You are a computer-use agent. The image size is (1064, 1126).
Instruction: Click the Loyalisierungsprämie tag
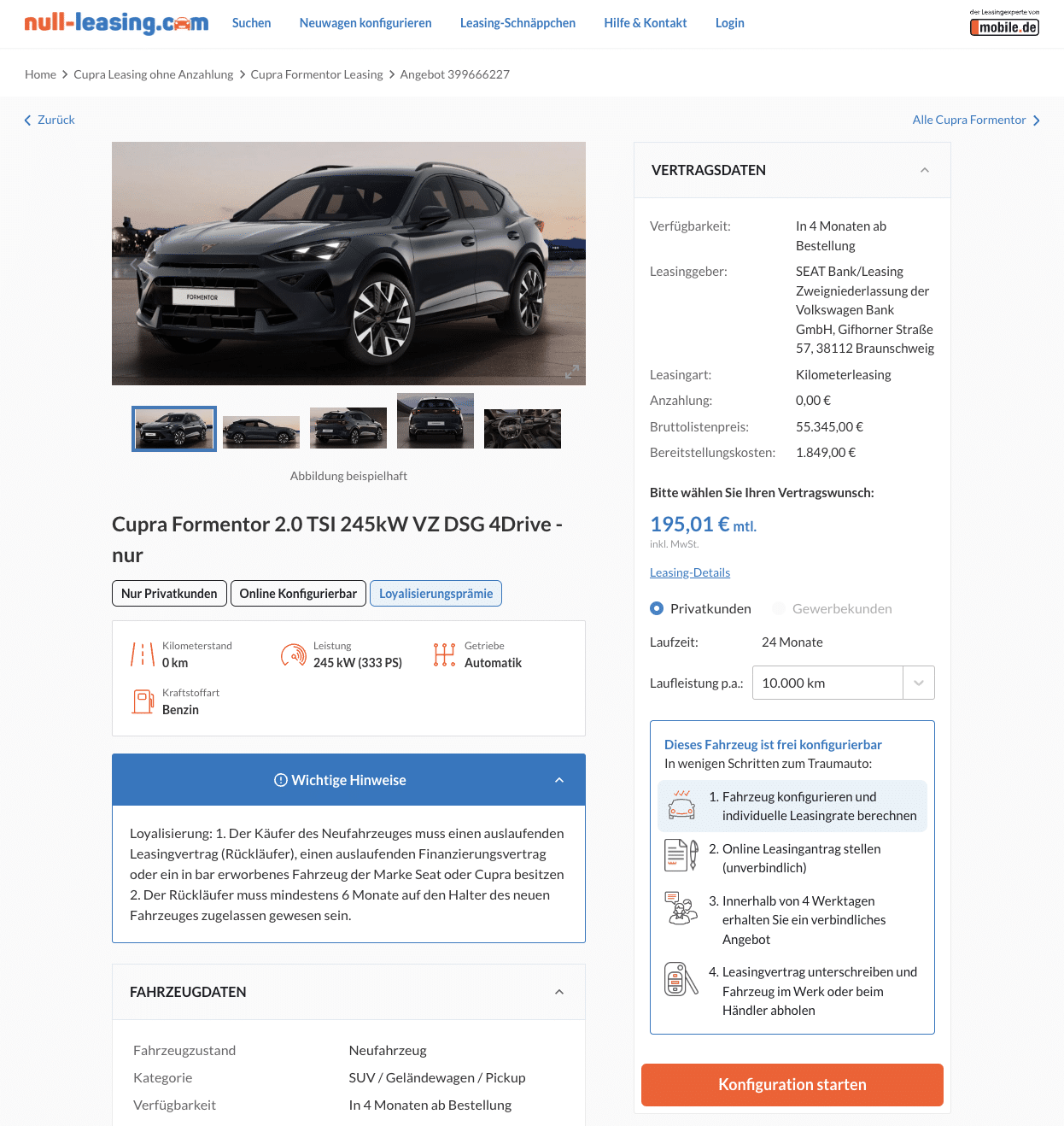pos(436,594)
